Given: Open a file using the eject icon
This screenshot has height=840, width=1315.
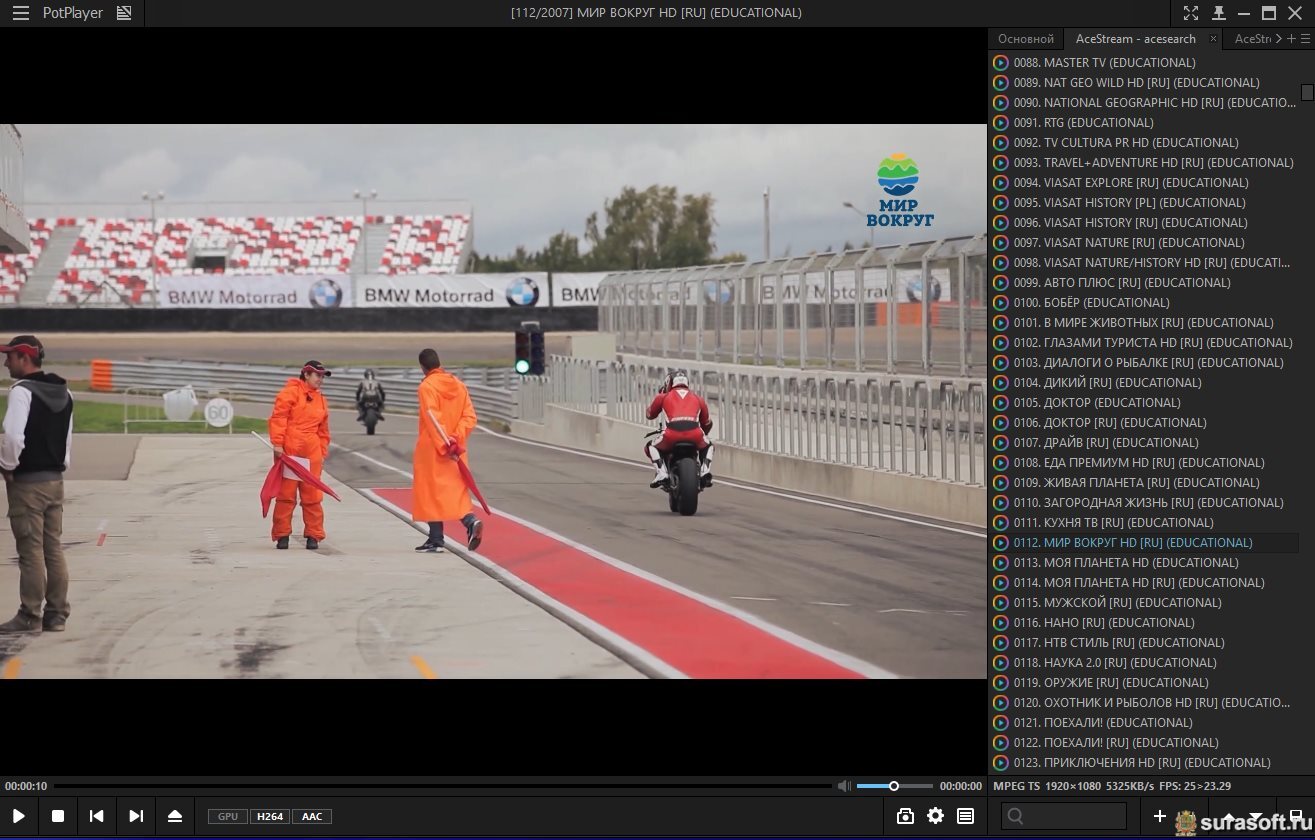Looking at the screenshot, I should tap(175, 816).
